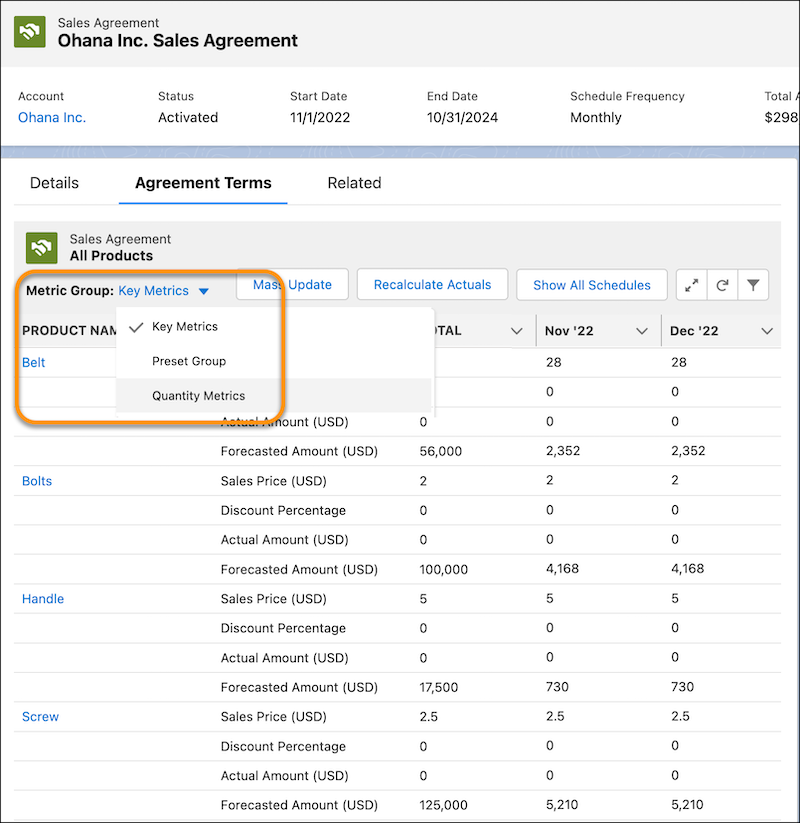This screenshot has width=800, height=823.
Task: Click the Monthly schedule frequency value
Action: point(596,118)
